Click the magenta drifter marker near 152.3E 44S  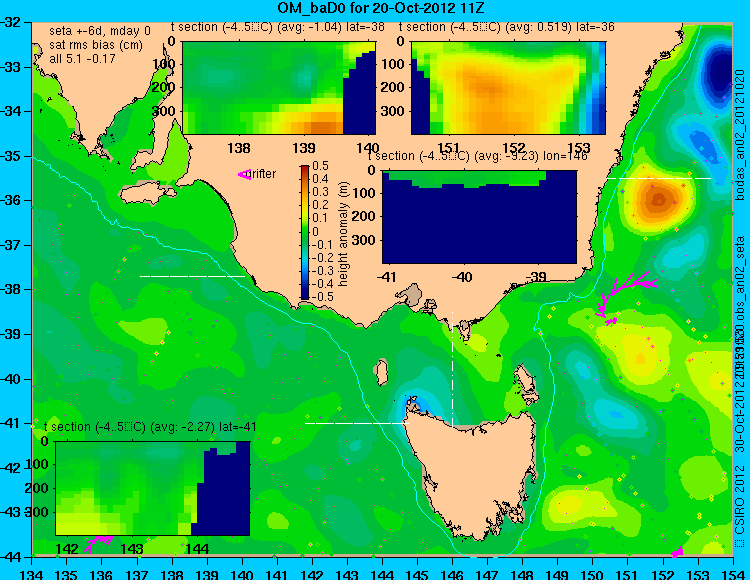pos(677,553)
